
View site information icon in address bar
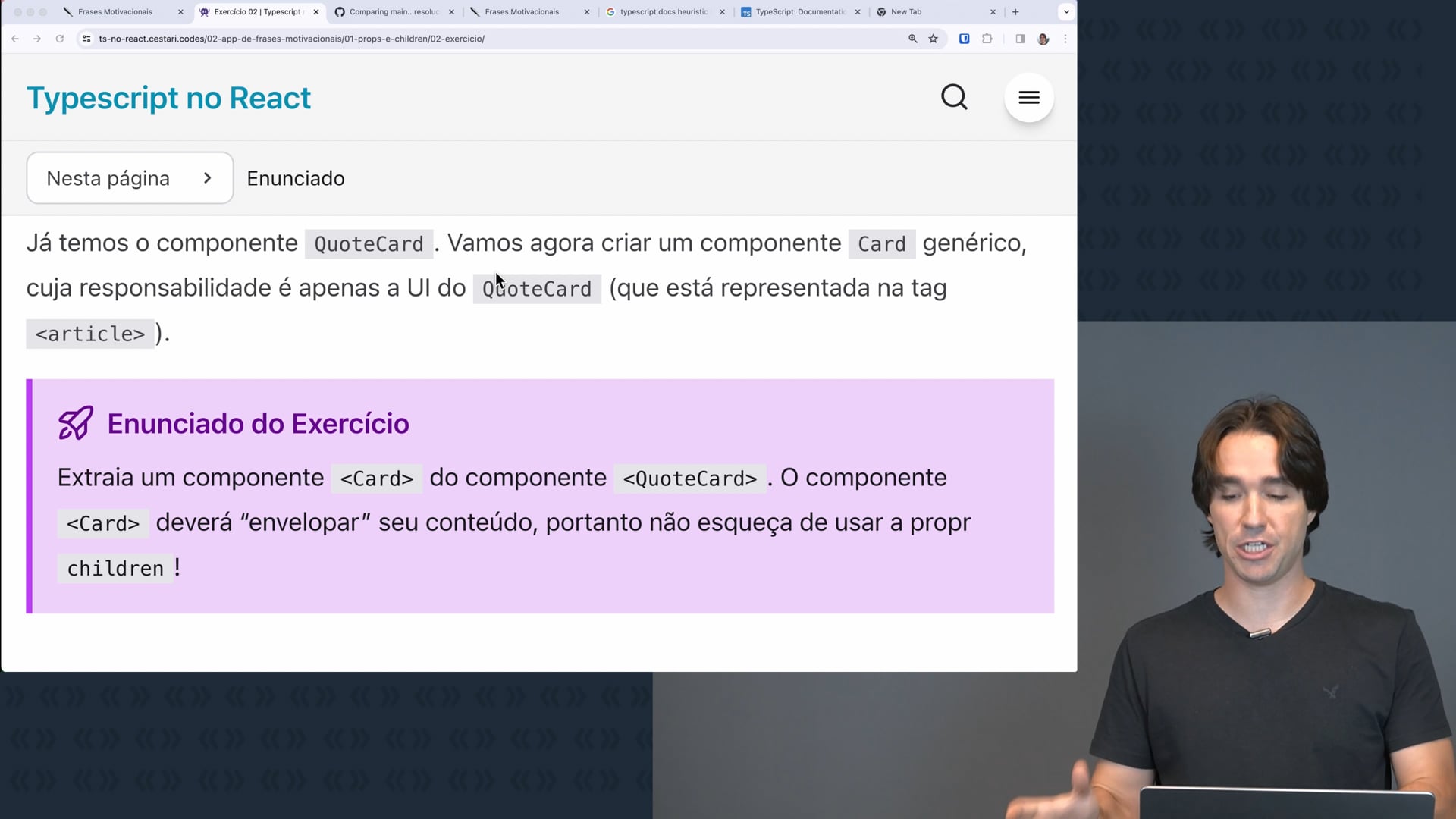(x=86, y=39)
